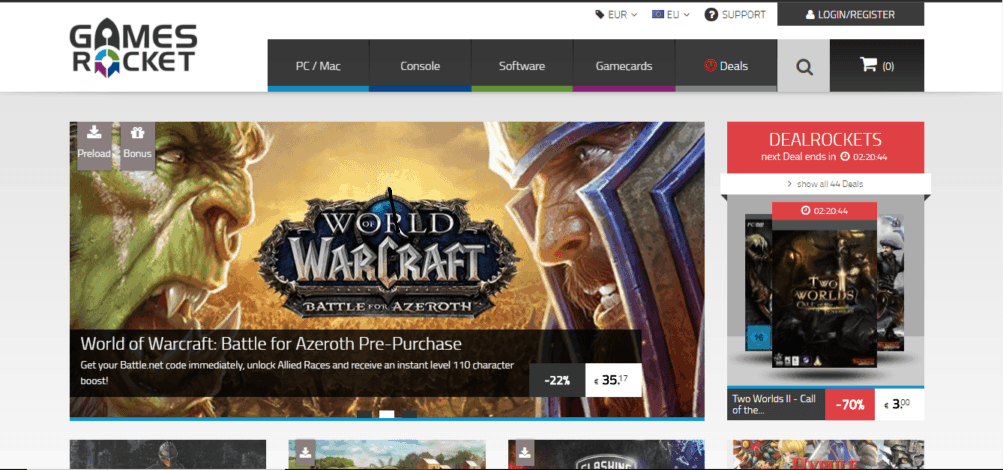Select the active white carousel indicator
Viewport: 1003px width, 470px height.
point(386,414)
